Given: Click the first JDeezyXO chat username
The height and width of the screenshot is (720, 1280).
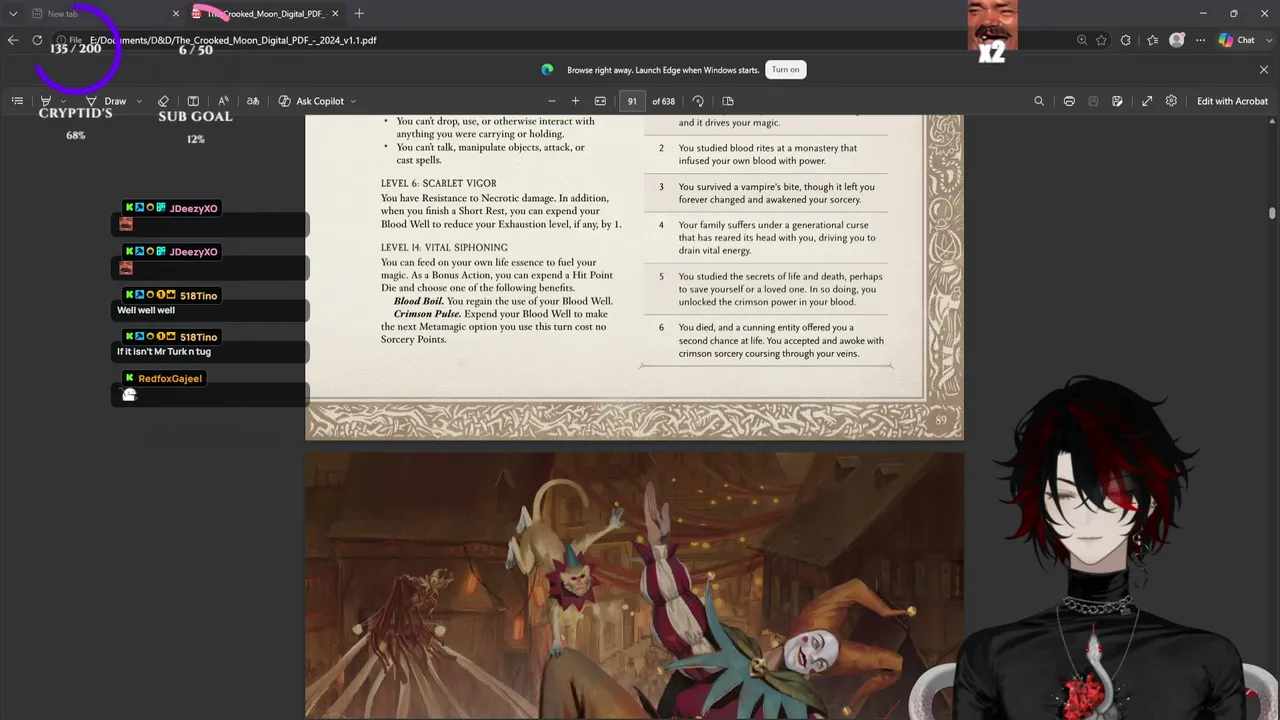Looking at the screenshot, I should tap(194, 208).
